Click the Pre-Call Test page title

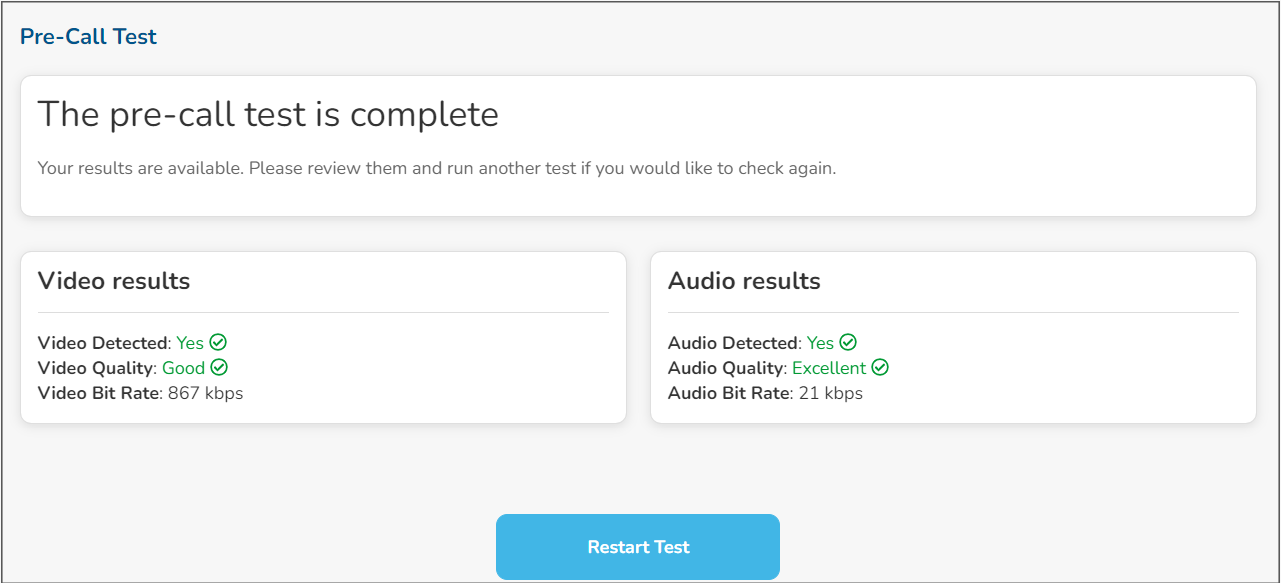coord(88,37)
